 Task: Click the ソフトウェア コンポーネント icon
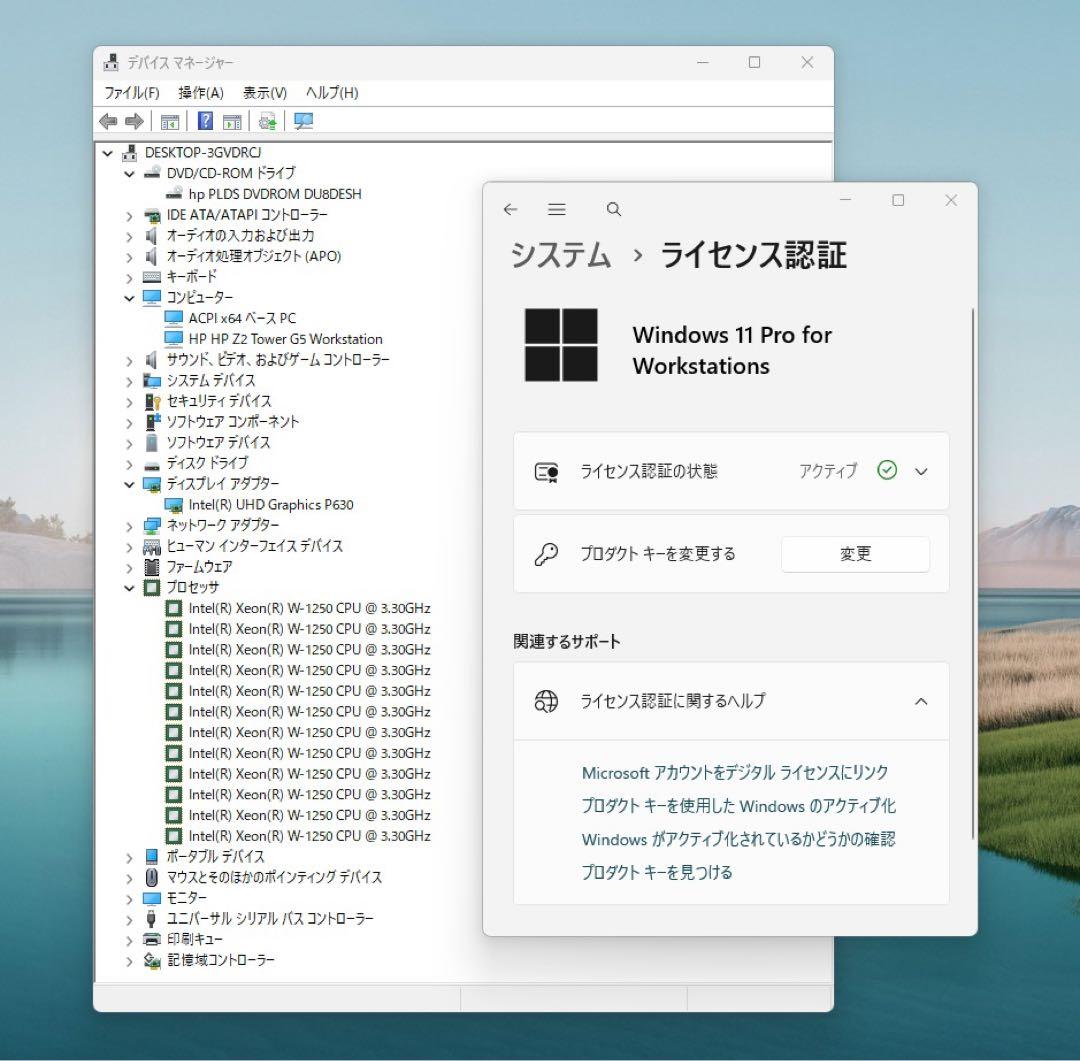[152, 422]
